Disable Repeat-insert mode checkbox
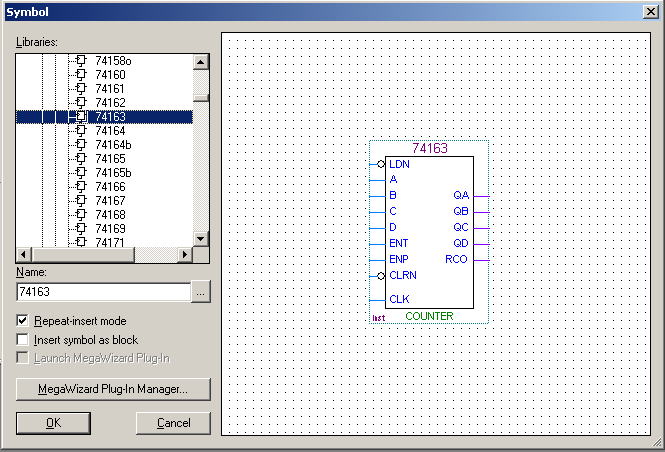 [22, 321]
